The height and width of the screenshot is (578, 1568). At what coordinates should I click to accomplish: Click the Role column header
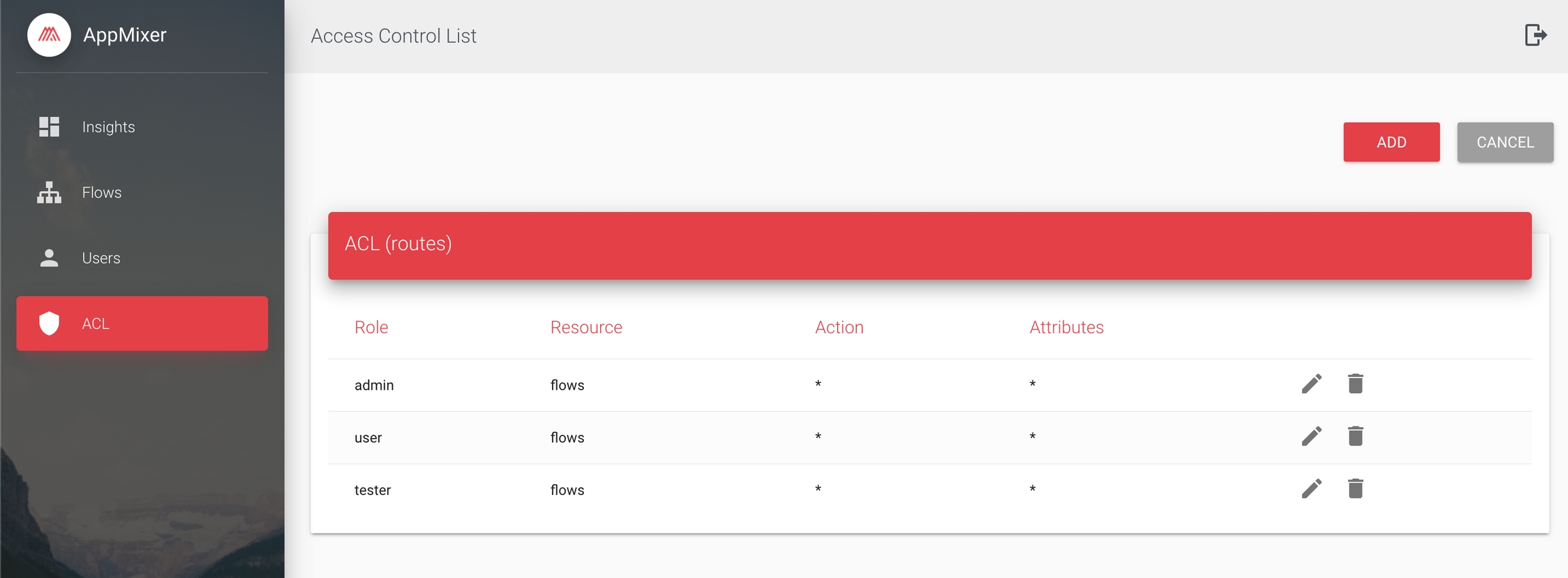(371, 327)
